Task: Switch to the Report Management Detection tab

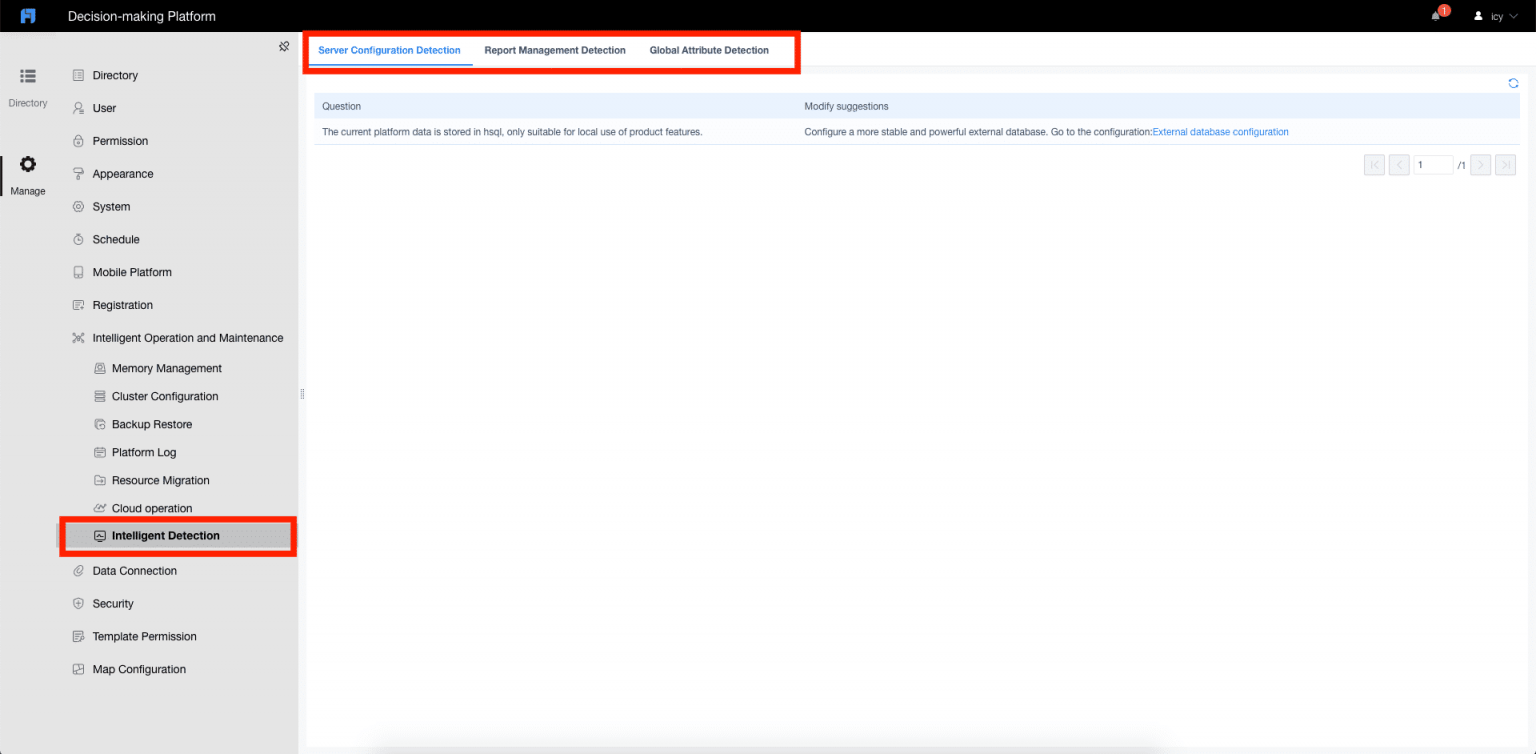Action: (555, 50)
